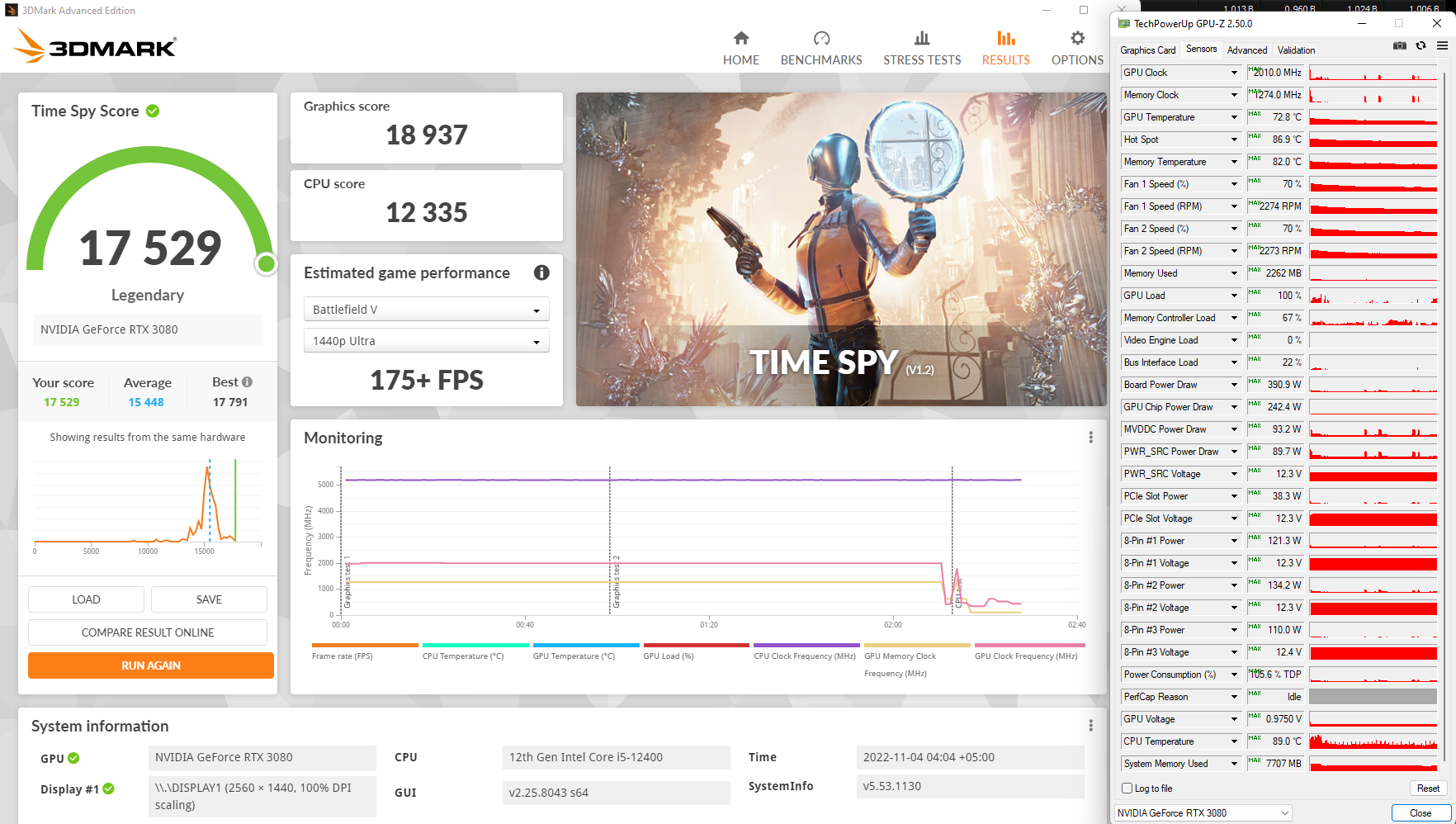This screenshot has width=1456, height=824.
Task: Toggle the CPU Clock Frequency legend item
Action: tap(806, 651)
